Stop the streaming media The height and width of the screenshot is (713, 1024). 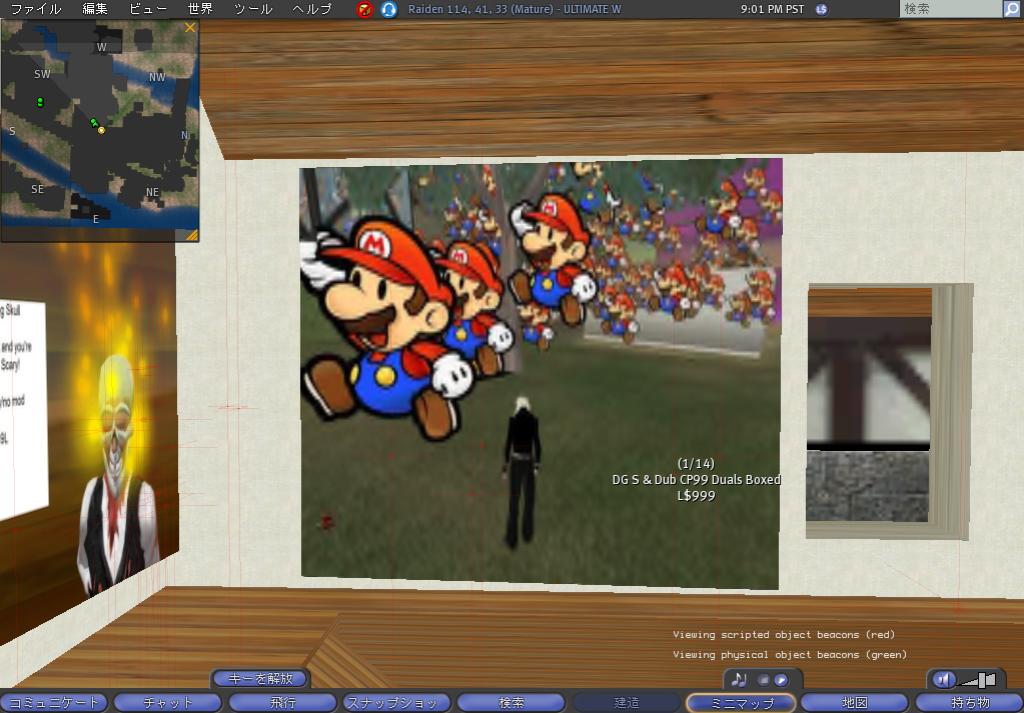click(763, 680)
